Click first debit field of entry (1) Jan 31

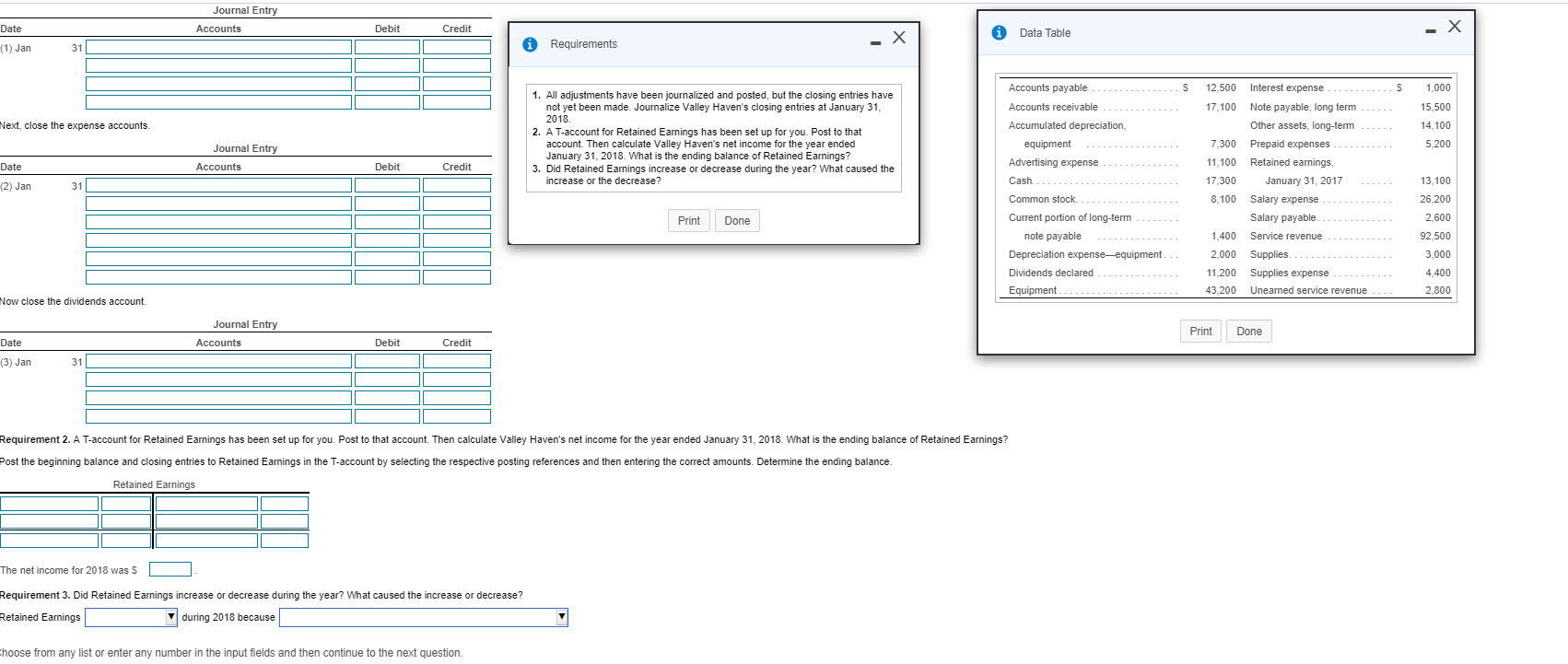tap(387, 47)
